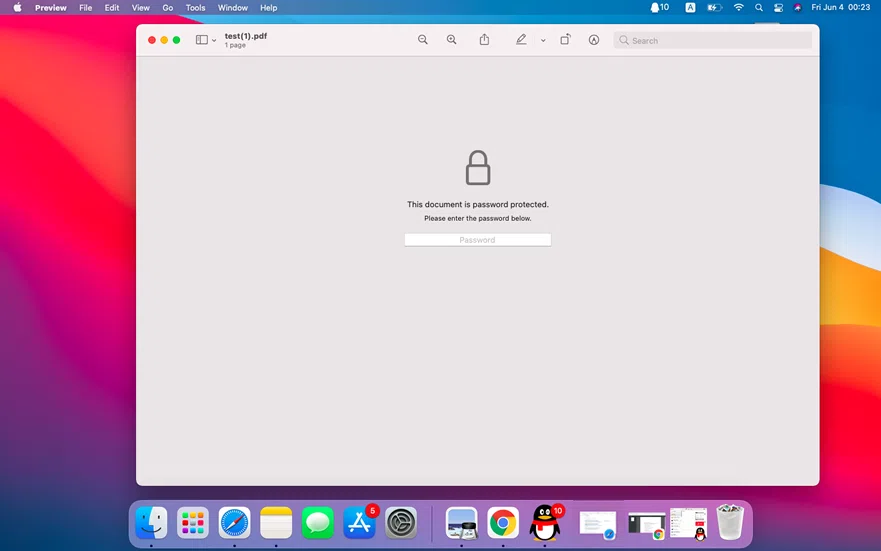Expand the sidebar view options chevron

(x=214, y=41)
